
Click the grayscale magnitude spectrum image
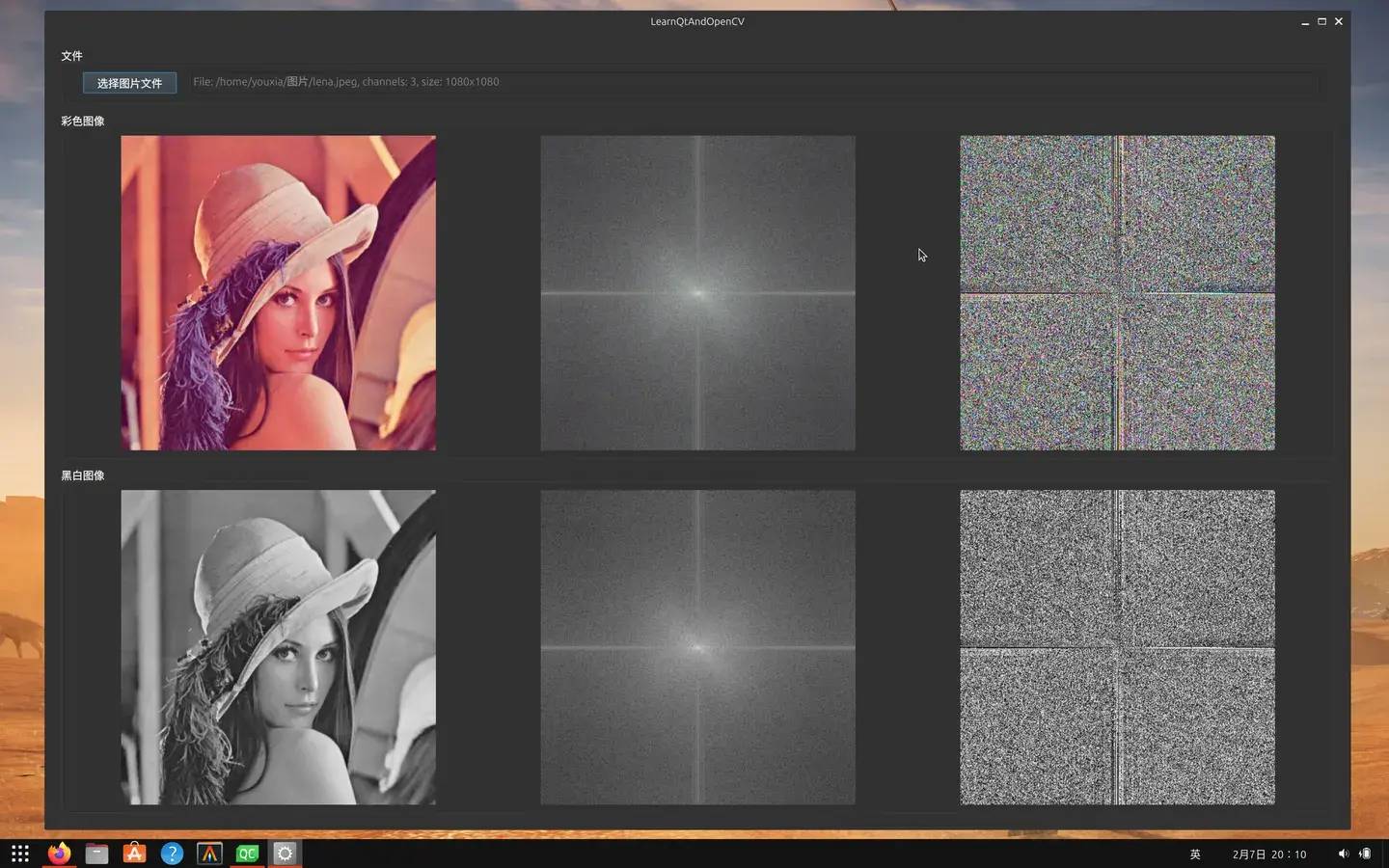[x=697, y=647]
